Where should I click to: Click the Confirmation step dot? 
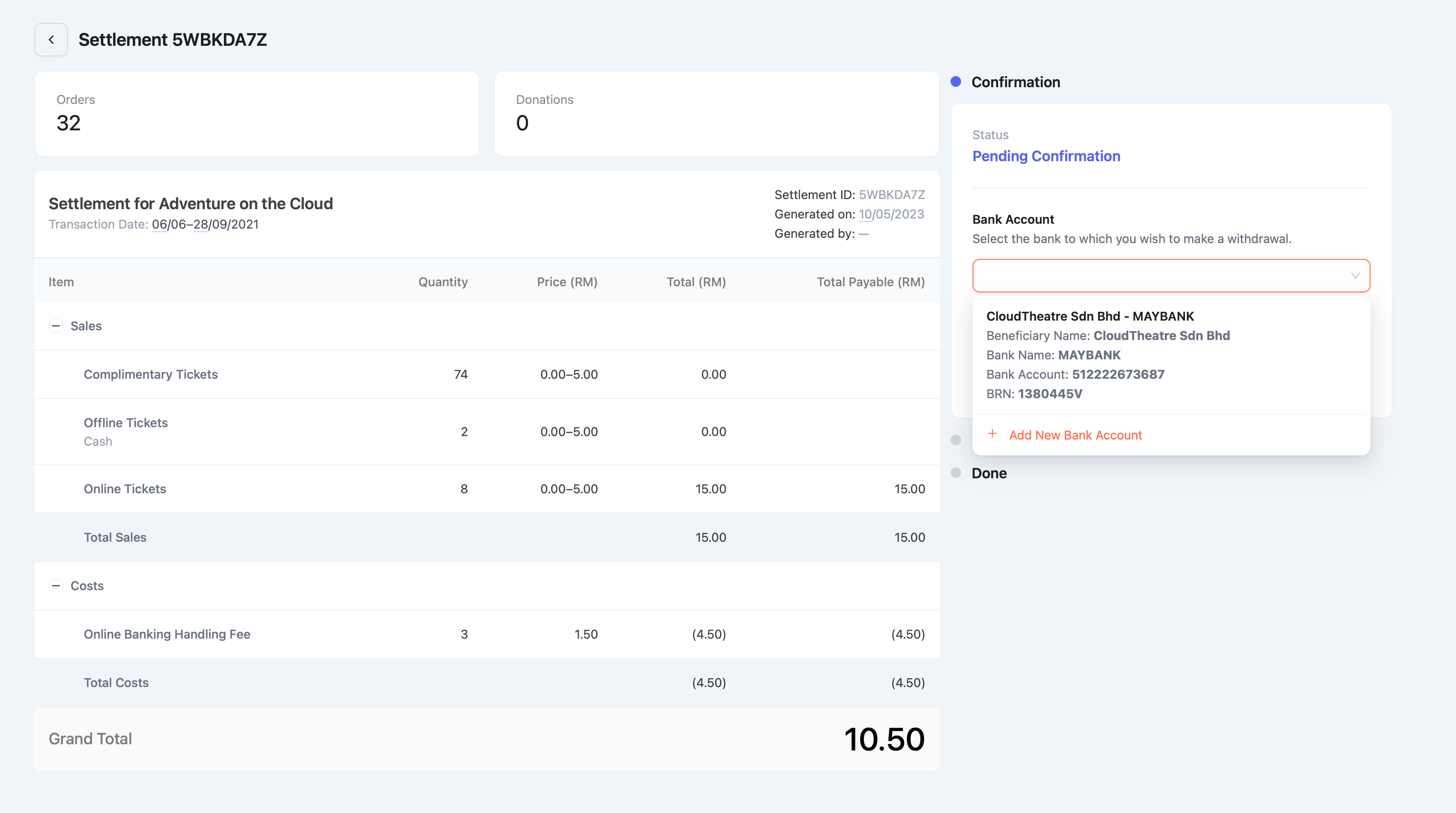(x=956, y=82)
